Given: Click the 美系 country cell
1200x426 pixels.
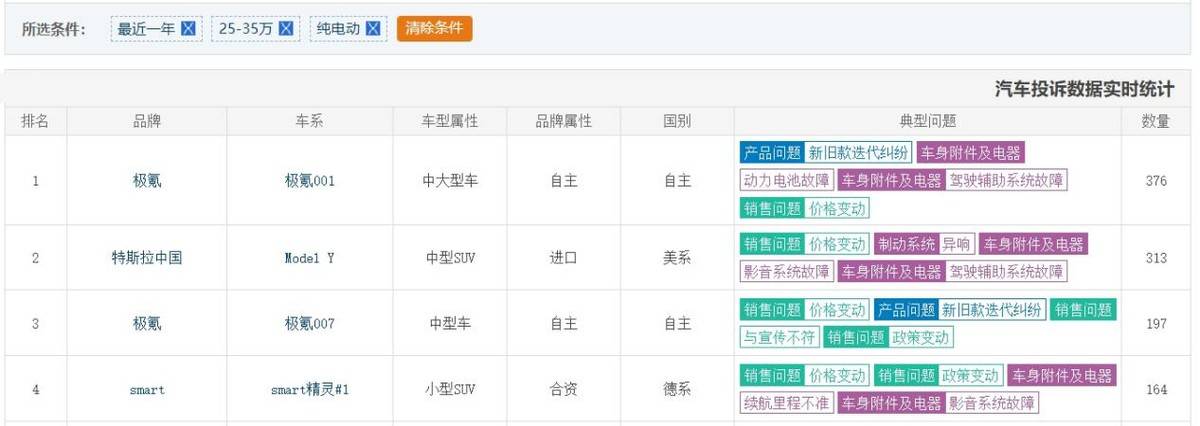Looking at the screenshot, I should pyautogui.click(x=677, y=257).
